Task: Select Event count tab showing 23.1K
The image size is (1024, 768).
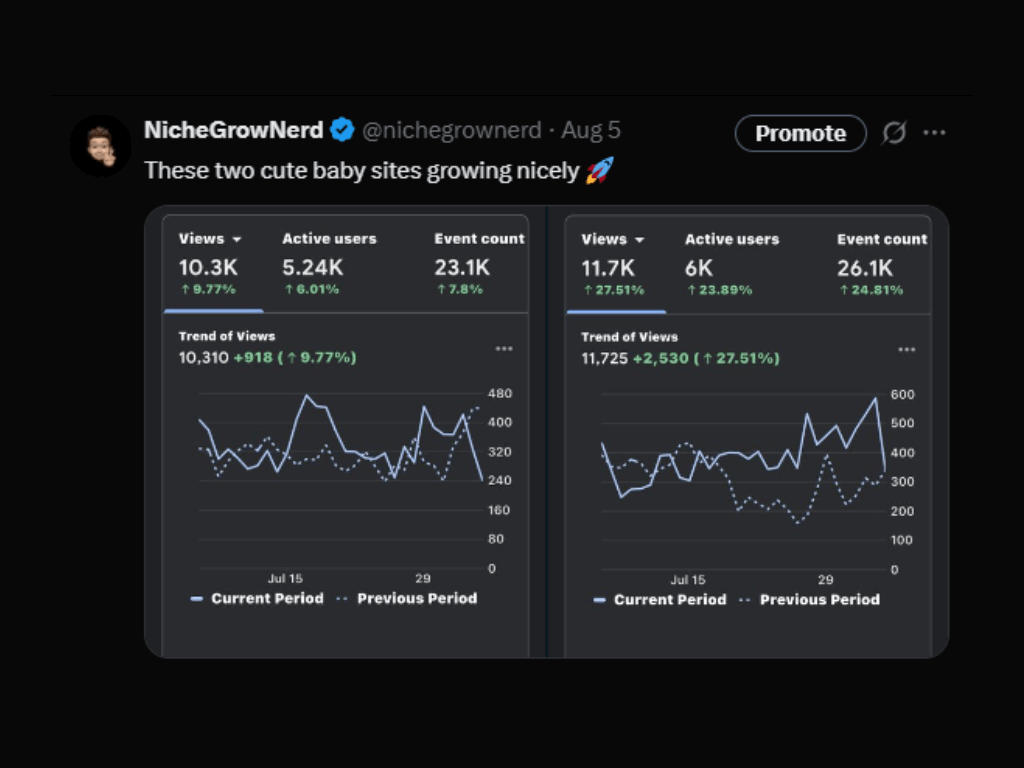Action: pos(479,239)
